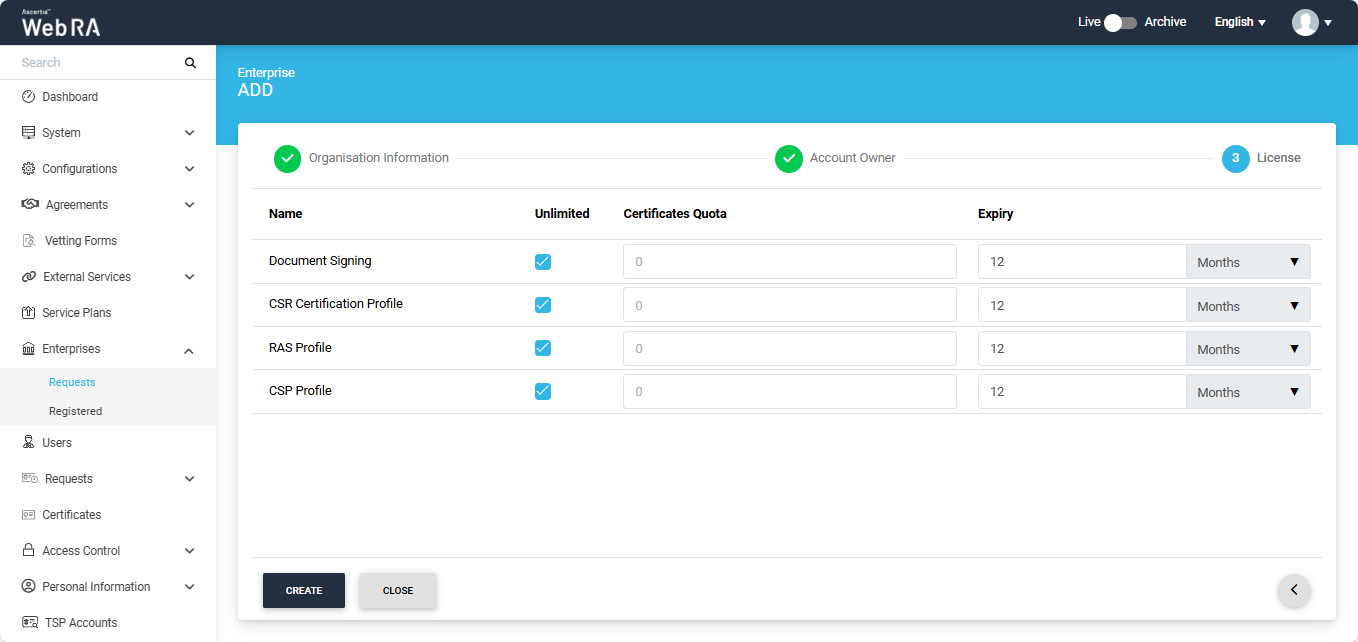This screenshot has height=642, width=1358.
Task: Click Expiry value field for CSP Profile
Action: coord(1082,391)
